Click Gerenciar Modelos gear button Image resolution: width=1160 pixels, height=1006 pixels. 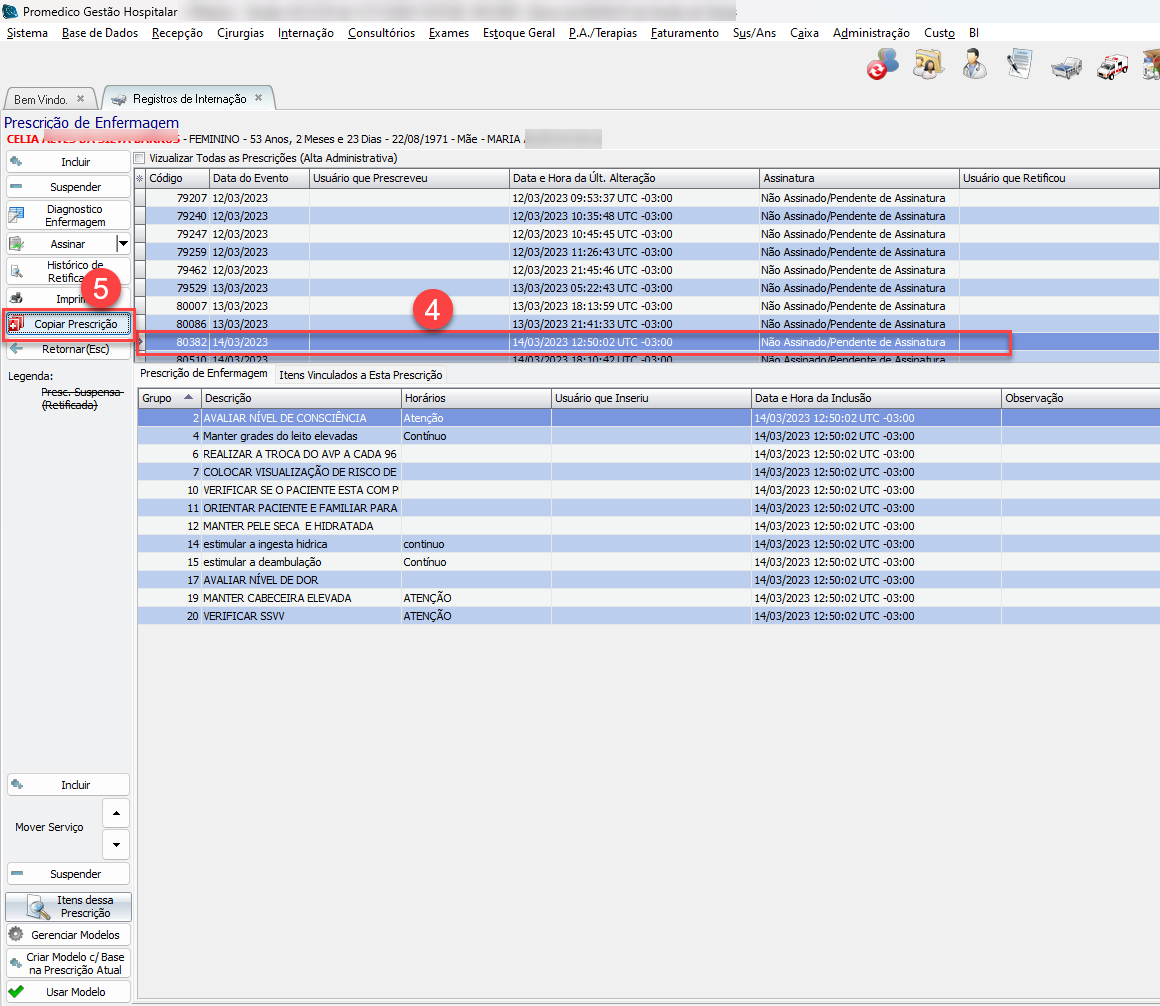coord(69,935)
